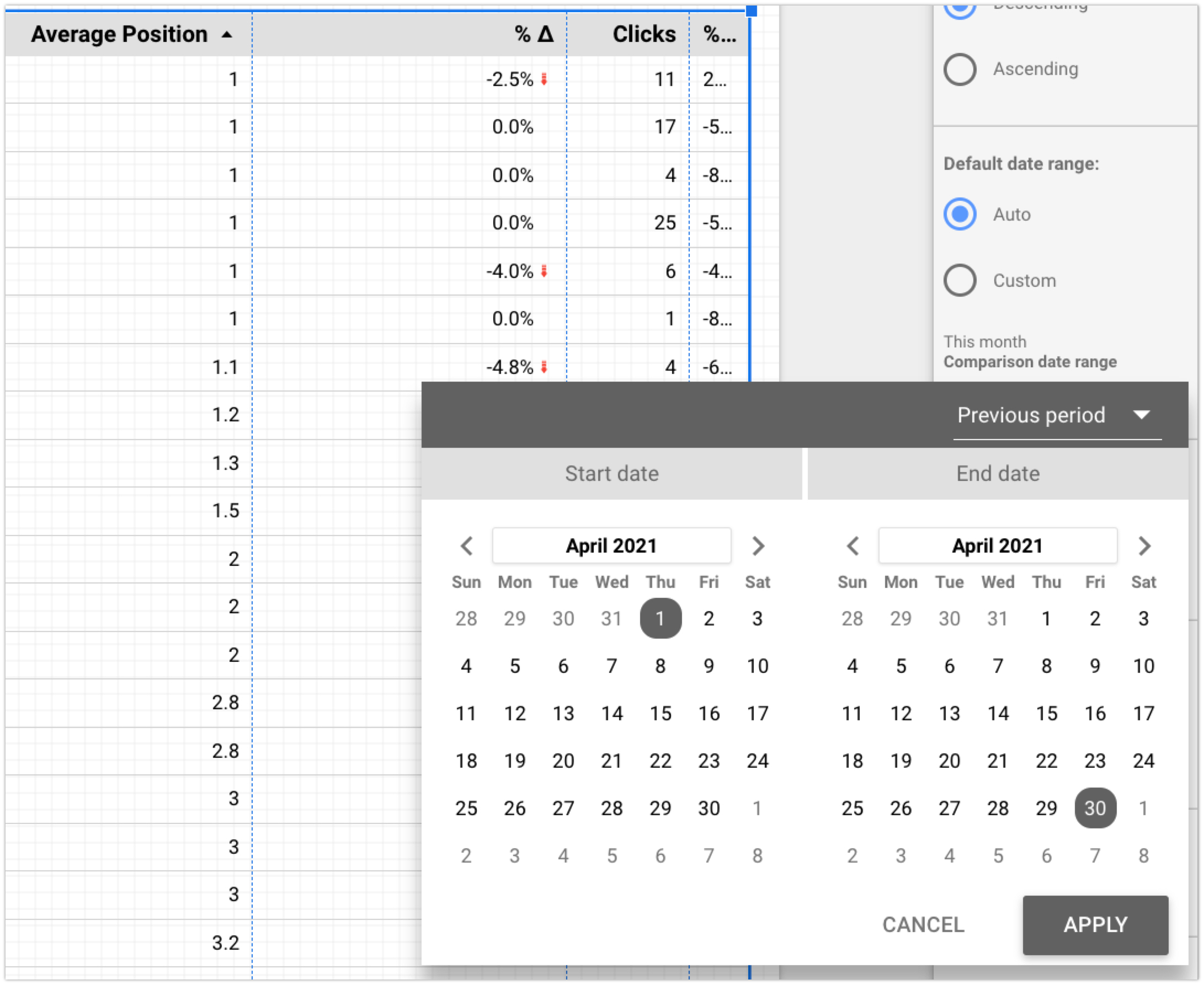This screenshot has height=985, width=1204.
Task: Click the average position 3.2 cell
Action: coord(225,943)
